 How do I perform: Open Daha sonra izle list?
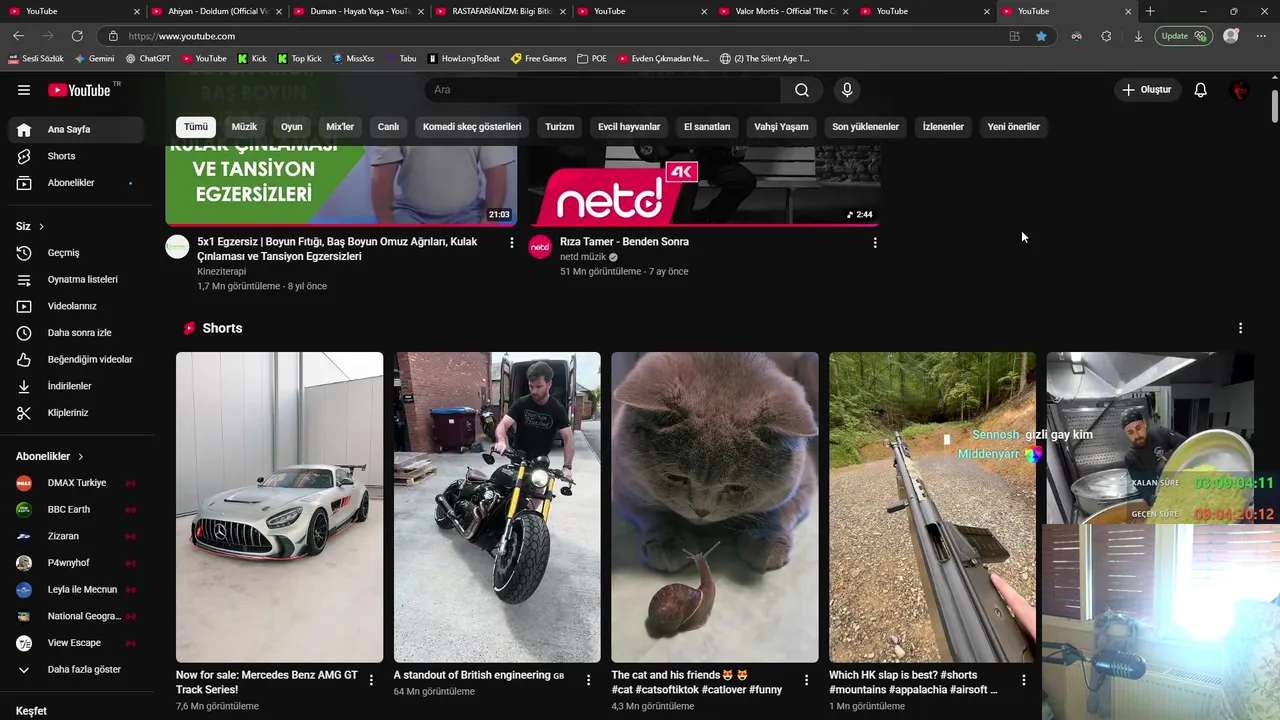click(76, 333)
